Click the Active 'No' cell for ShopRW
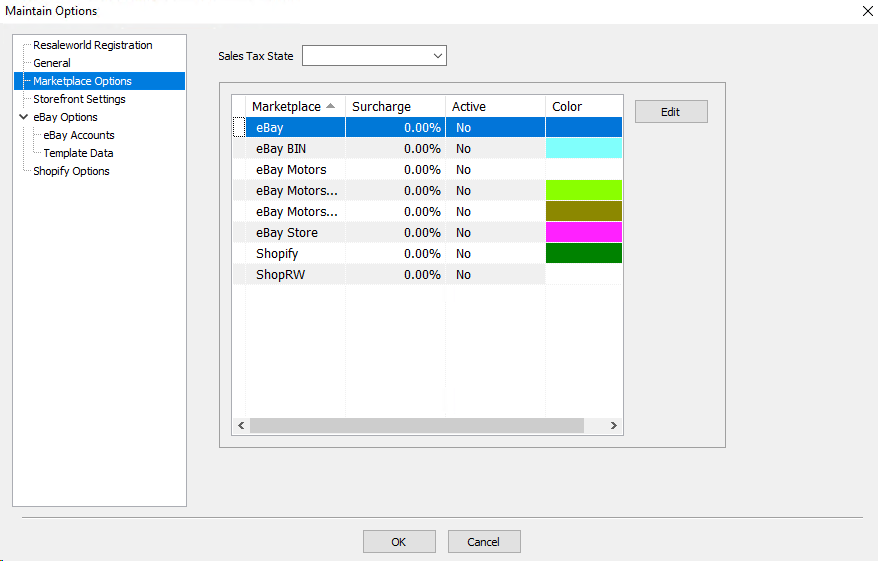The image size is (878, 561). (496, 274)
